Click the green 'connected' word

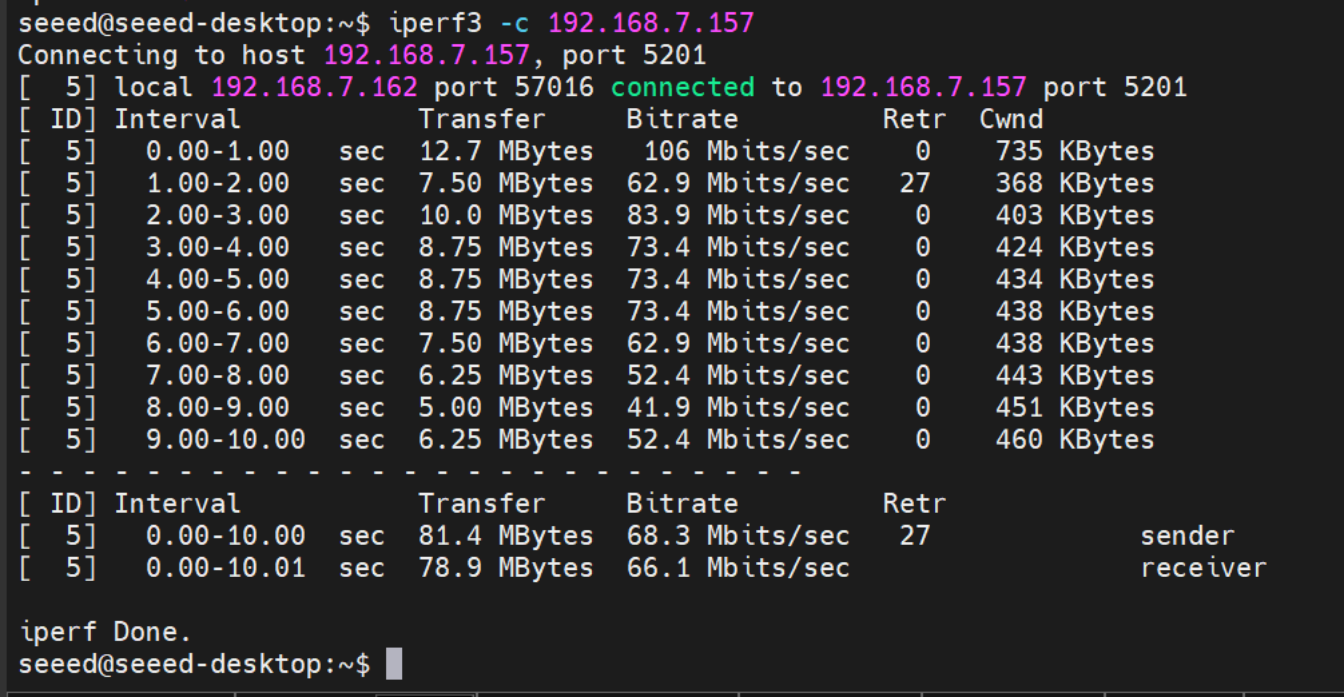point(682,87)
